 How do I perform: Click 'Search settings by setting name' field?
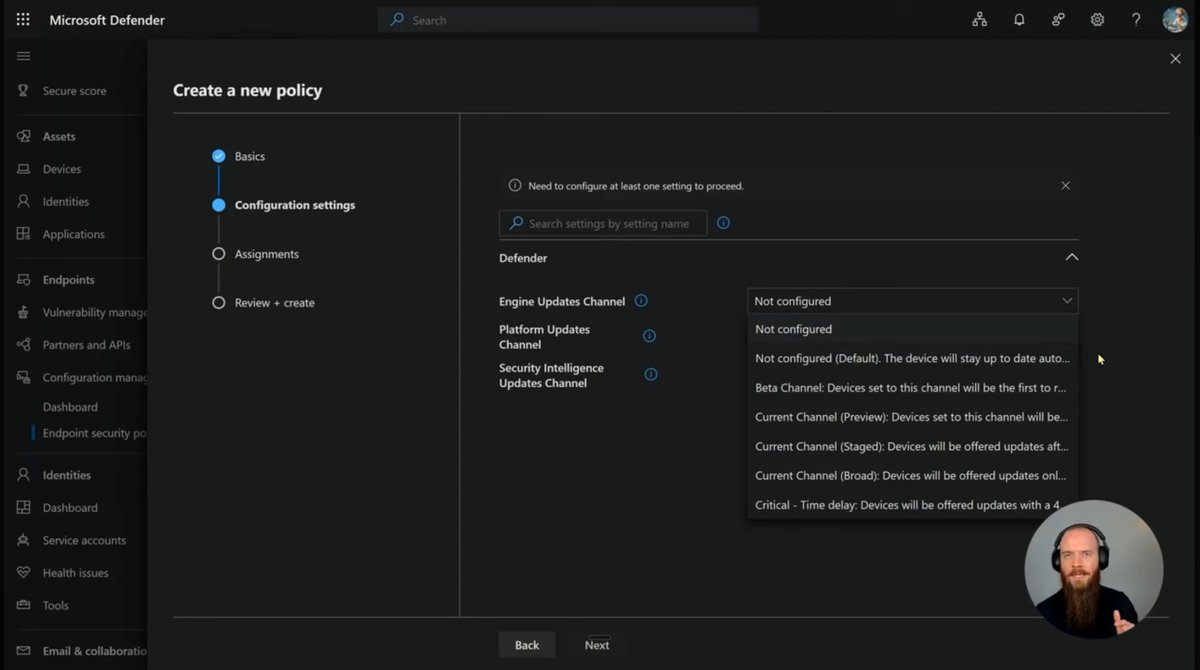(603, 223)
